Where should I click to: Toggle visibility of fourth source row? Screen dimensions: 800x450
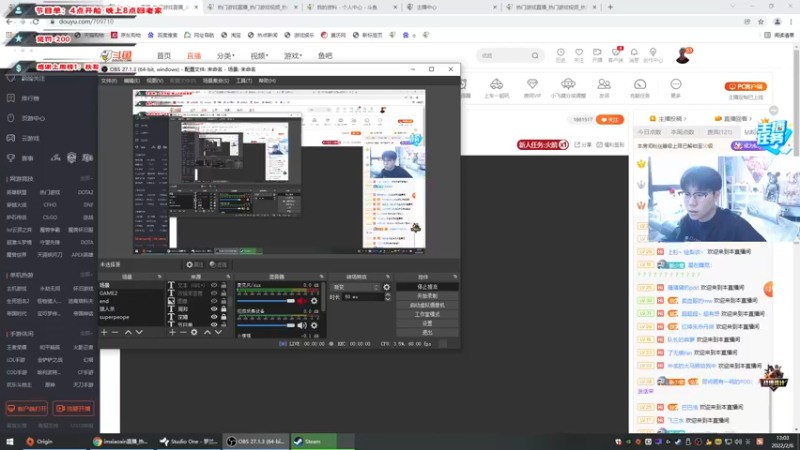[x=214, y=309]
